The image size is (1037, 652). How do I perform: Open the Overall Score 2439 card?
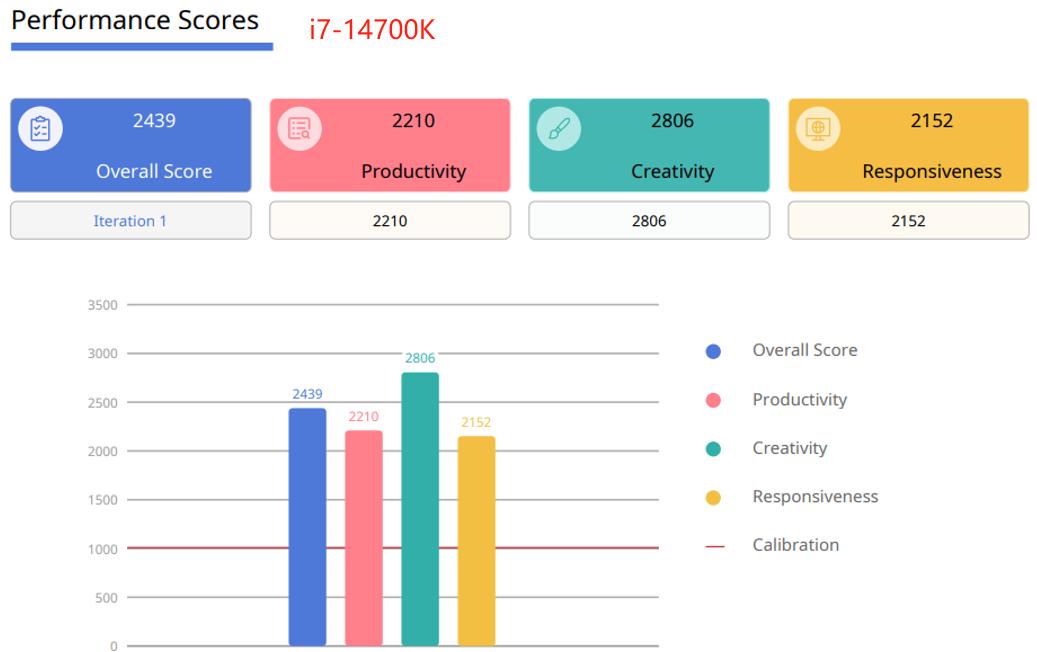click(131, 145)
